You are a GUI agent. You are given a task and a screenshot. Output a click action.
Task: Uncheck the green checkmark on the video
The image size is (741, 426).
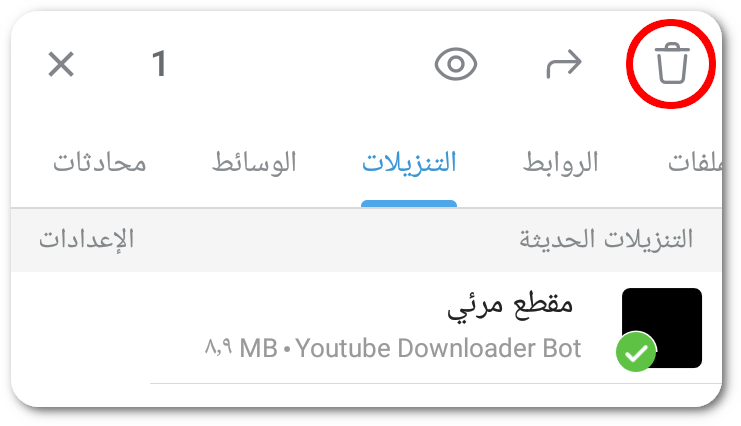[636, 352]
